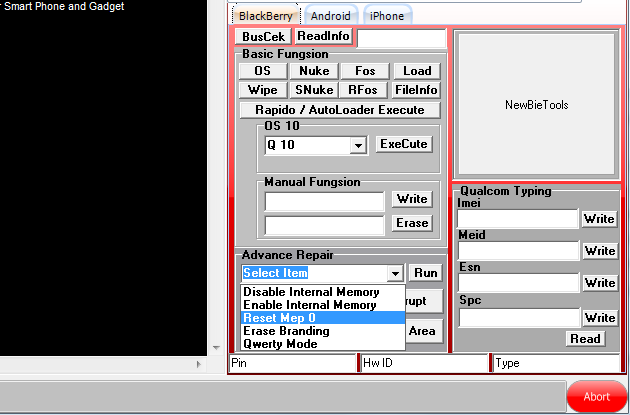Screen dimensions: 630x415
Task: Open the iPhone tab
Action: point(387,16)
